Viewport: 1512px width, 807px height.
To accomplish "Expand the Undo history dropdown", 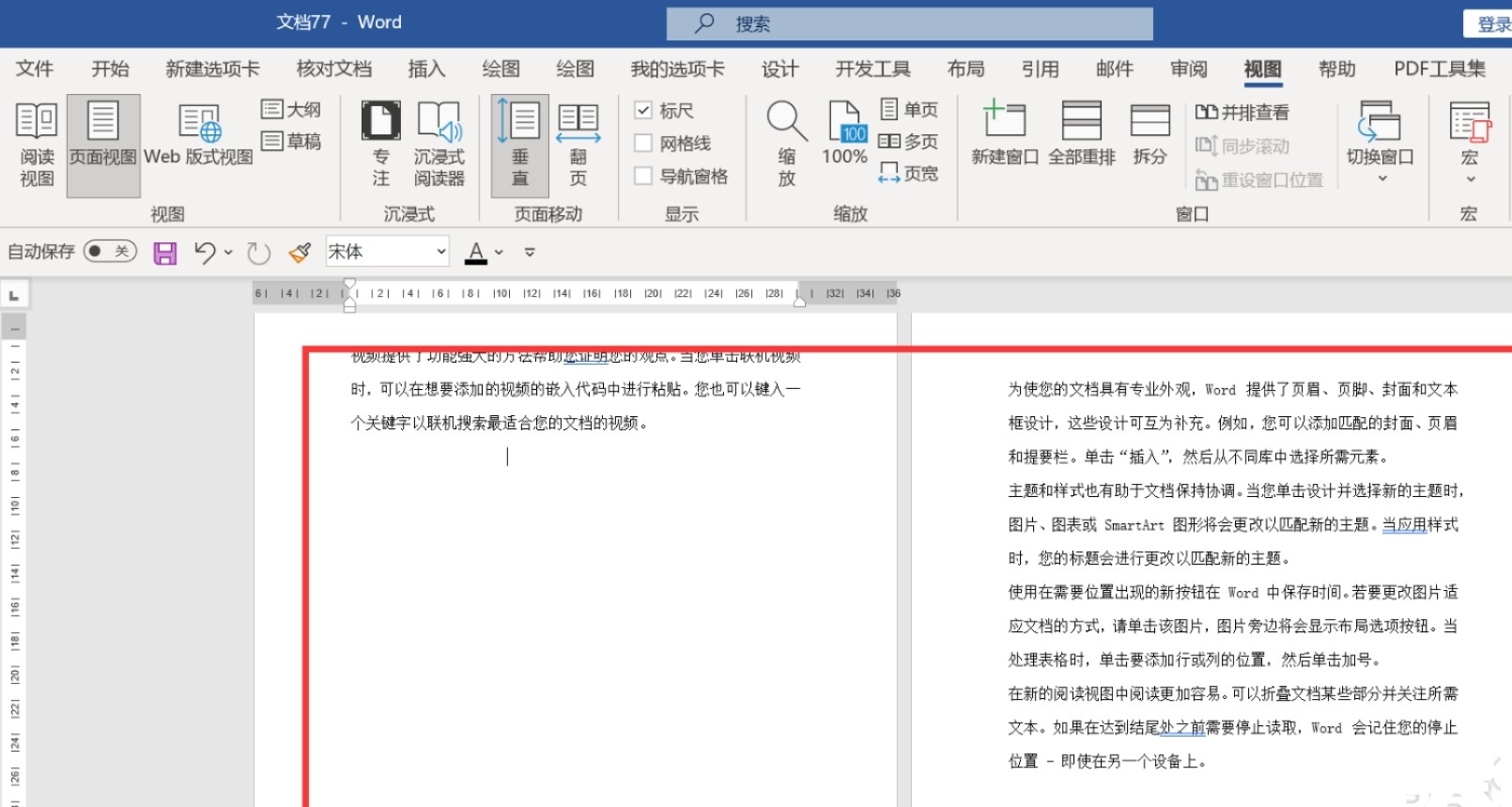I will click(x=228, y=252).
